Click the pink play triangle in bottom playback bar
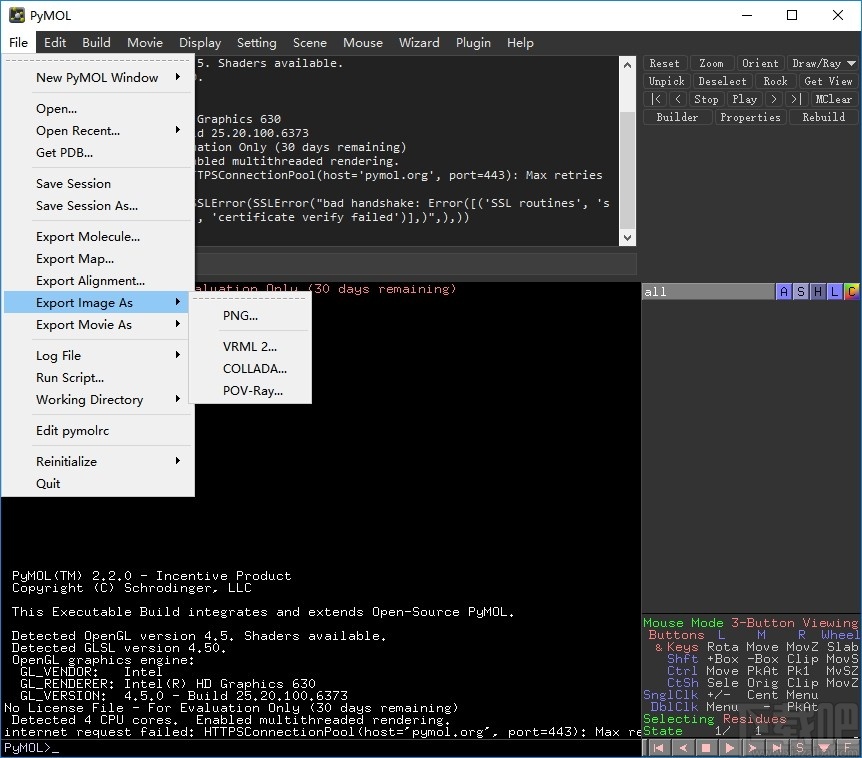 tap(730, 747)
